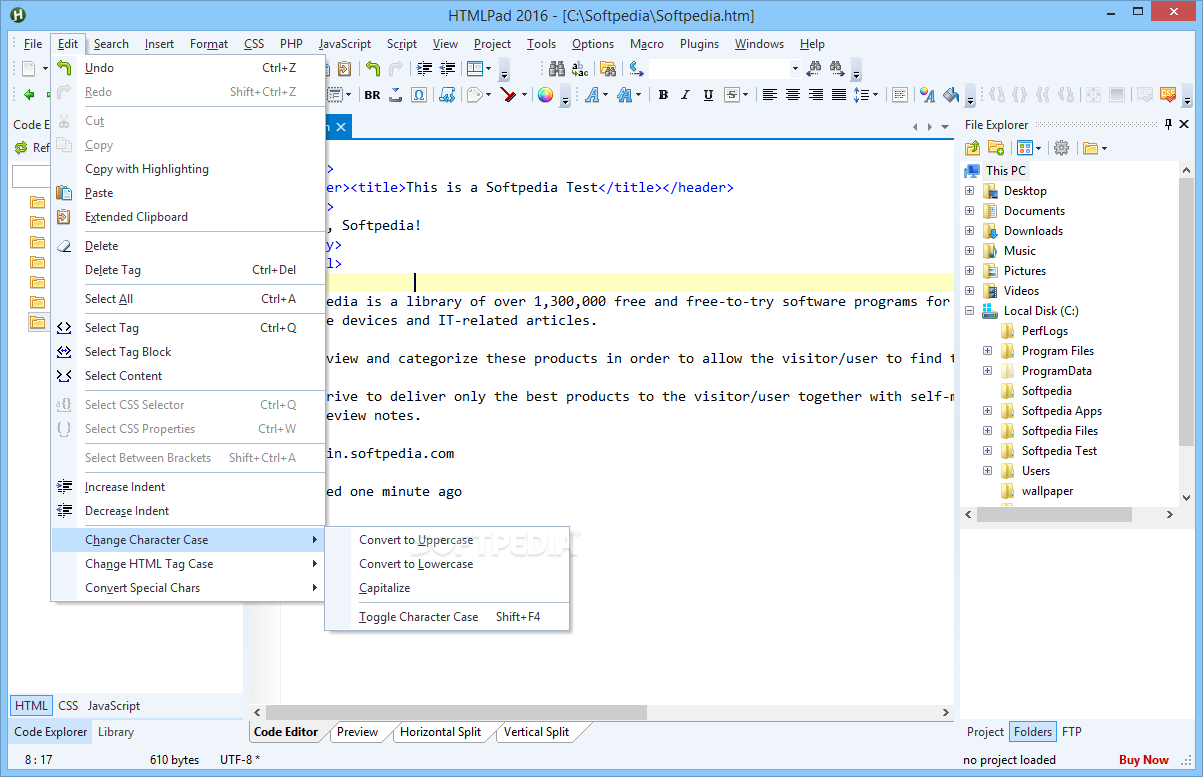
Task: Click green back arrow in navigation toolbar
Action: tap(29, 95)
